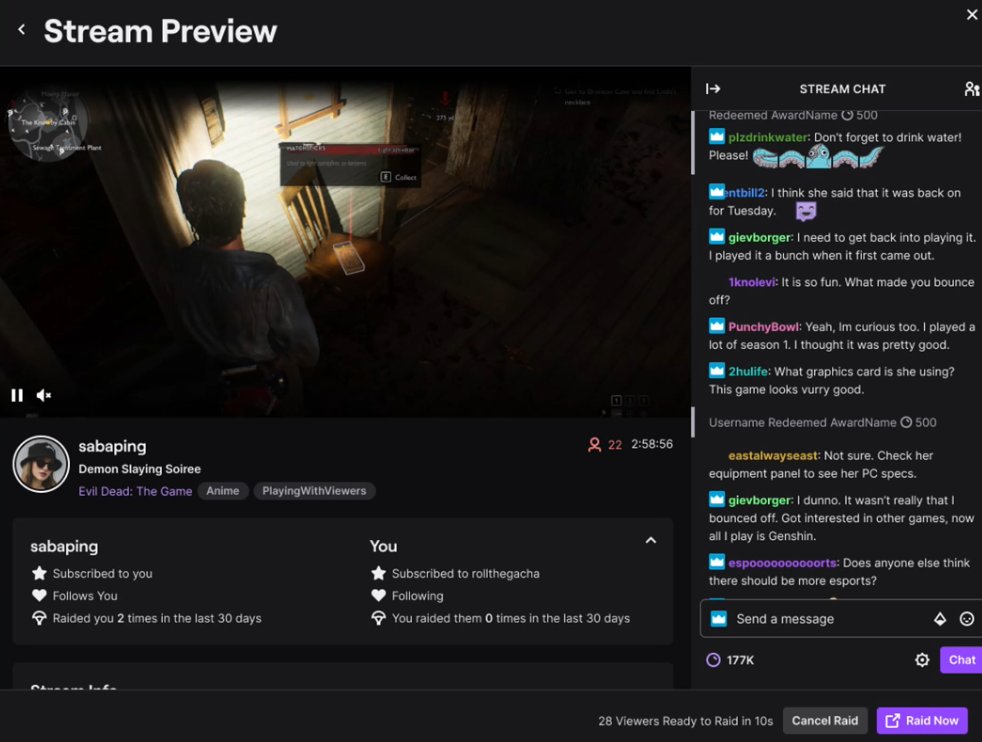Select the PlayingWithViewers tag
The height and width of the screenshot is (742, 982).
[x=314, y=491]
